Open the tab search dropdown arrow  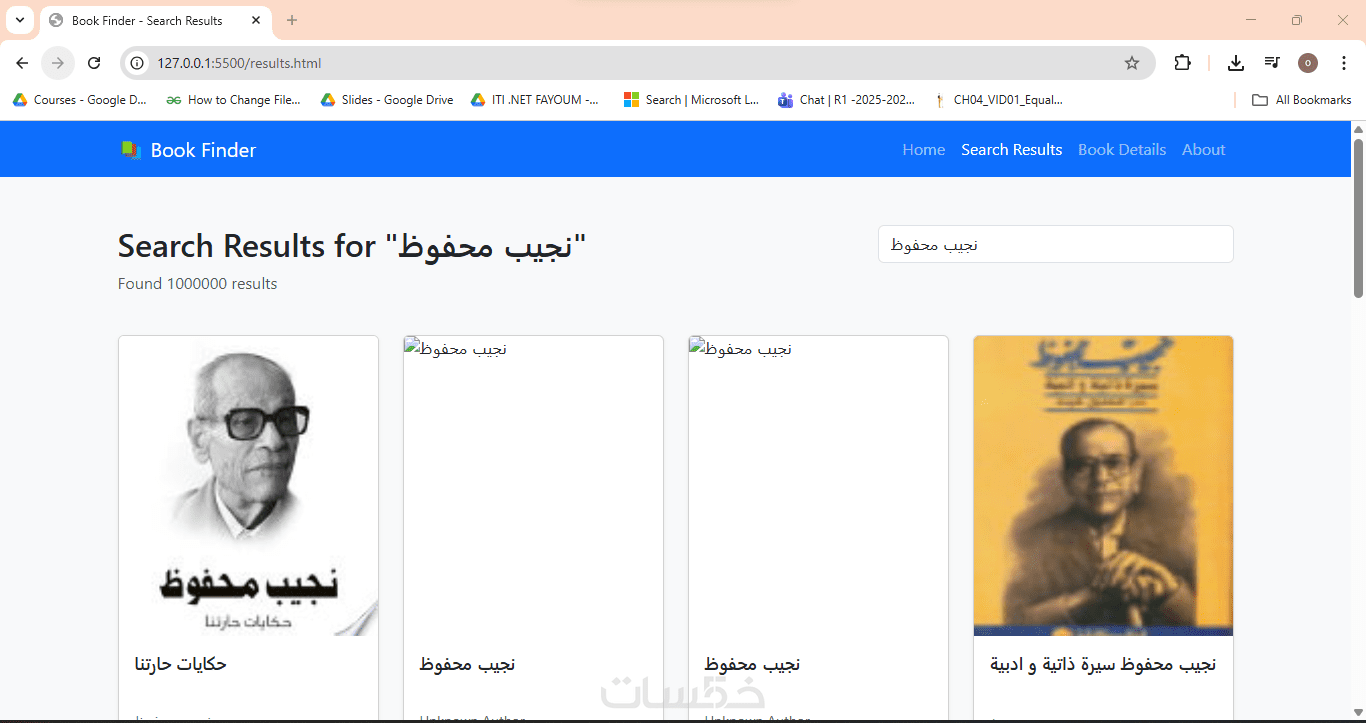[19, 20]
